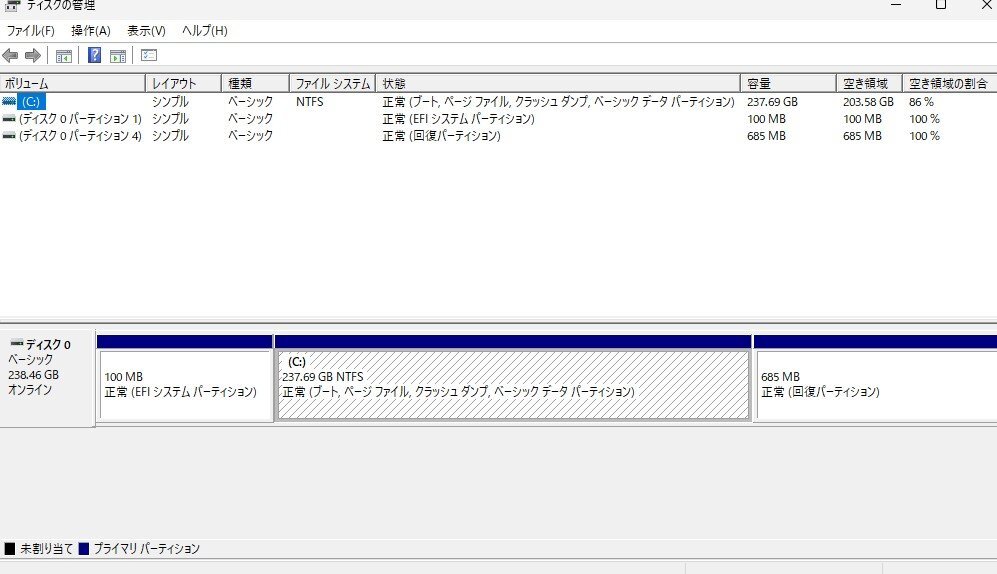Click the black 未割り当て legend swatch
This screenshot has height=574, width=997.
[x=10, y=549]
